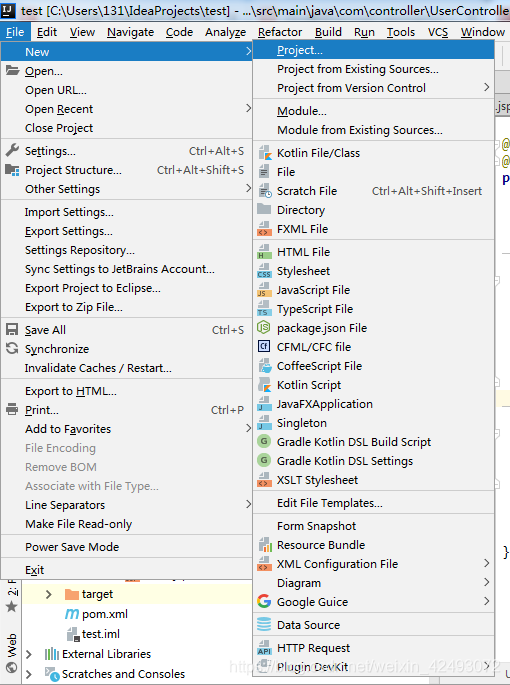Click the Resource Bundle icon
510x685 pixels.
[265, 545]
